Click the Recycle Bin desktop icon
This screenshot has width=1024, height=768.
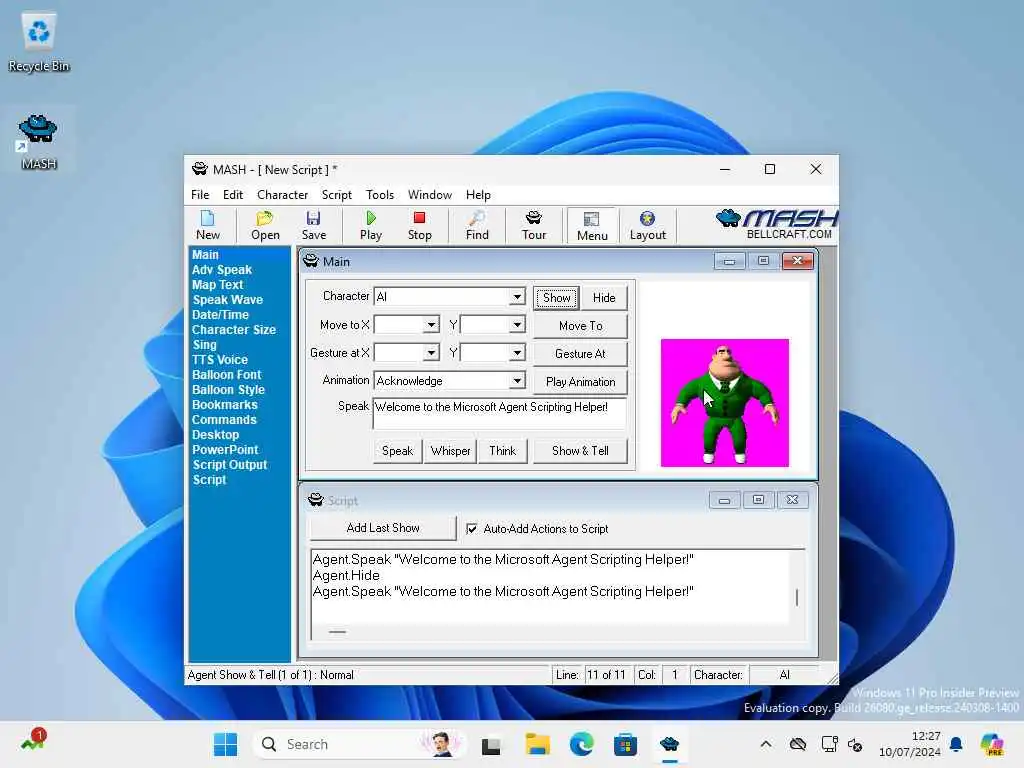[x=39, y=42]
